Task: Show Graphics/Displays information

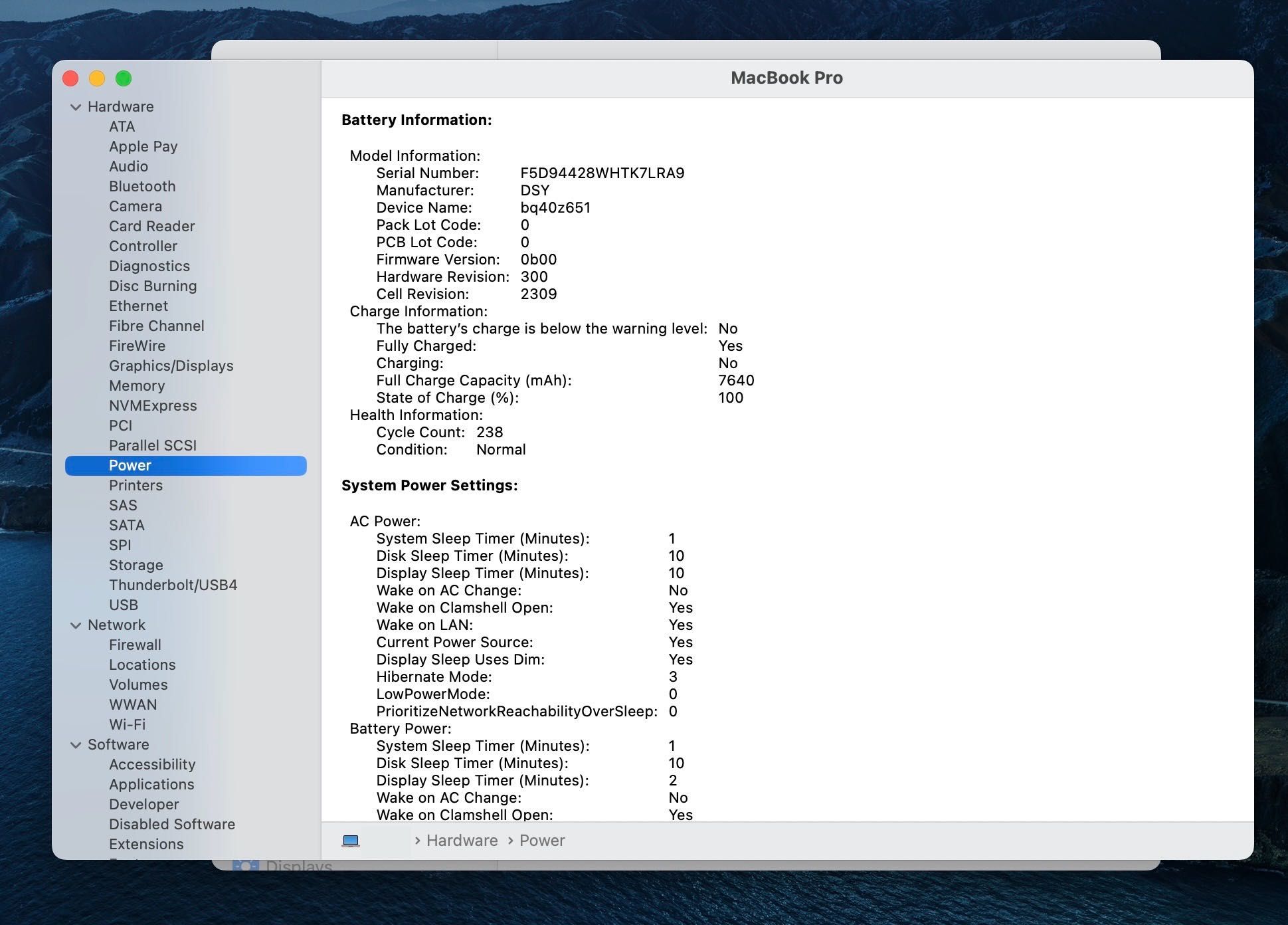Action: (x=171, y=366)
